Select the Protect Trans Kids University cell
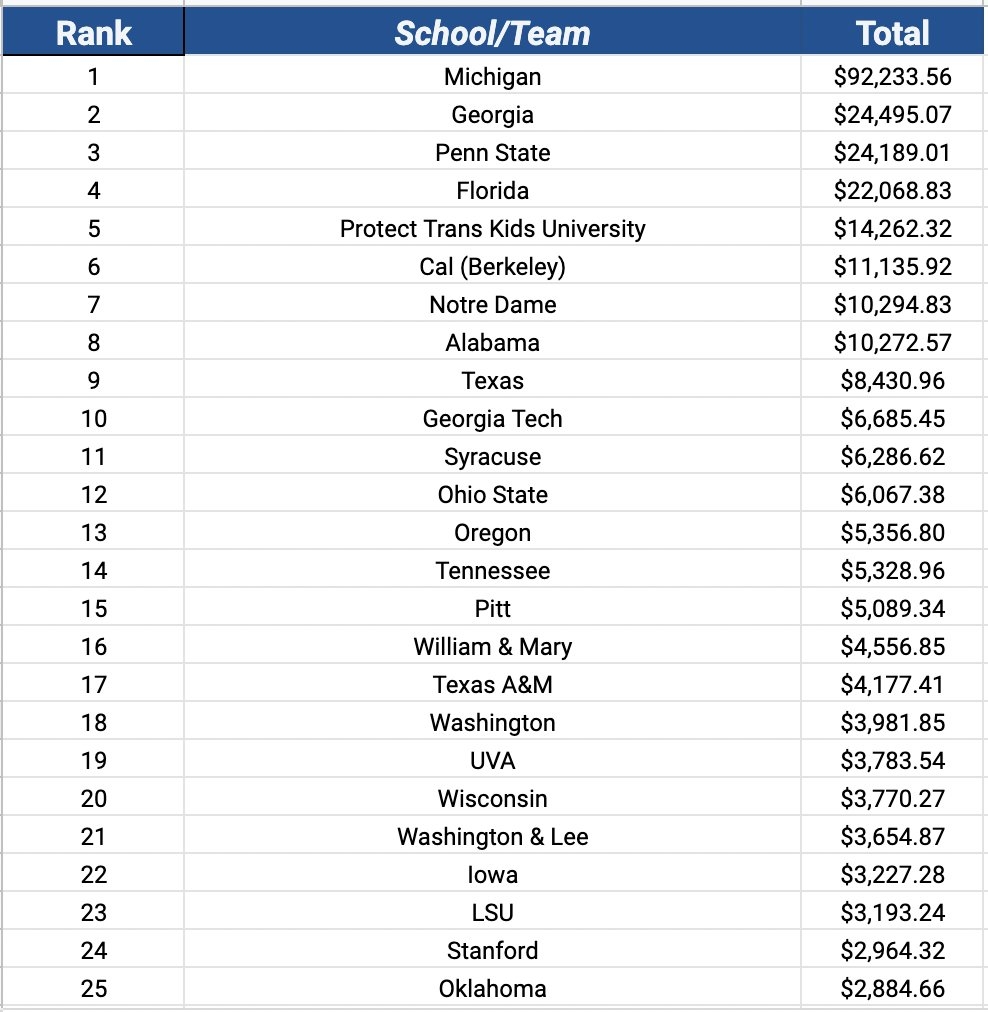This screenshot has height=1012, width=988. coord(492,229)
